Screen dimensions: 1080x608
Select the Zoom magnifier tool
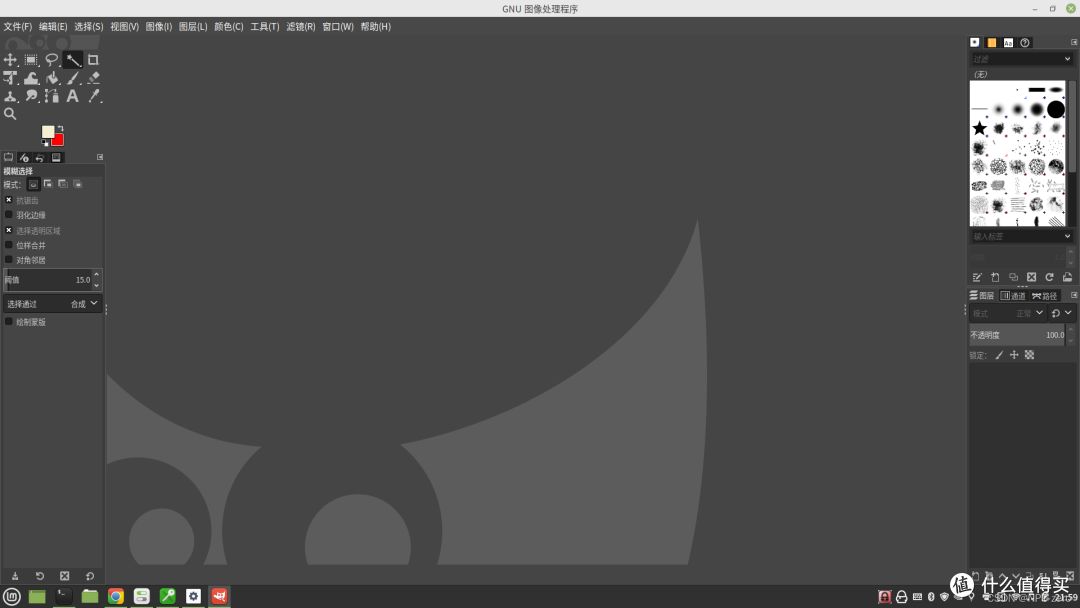[10, 114]
